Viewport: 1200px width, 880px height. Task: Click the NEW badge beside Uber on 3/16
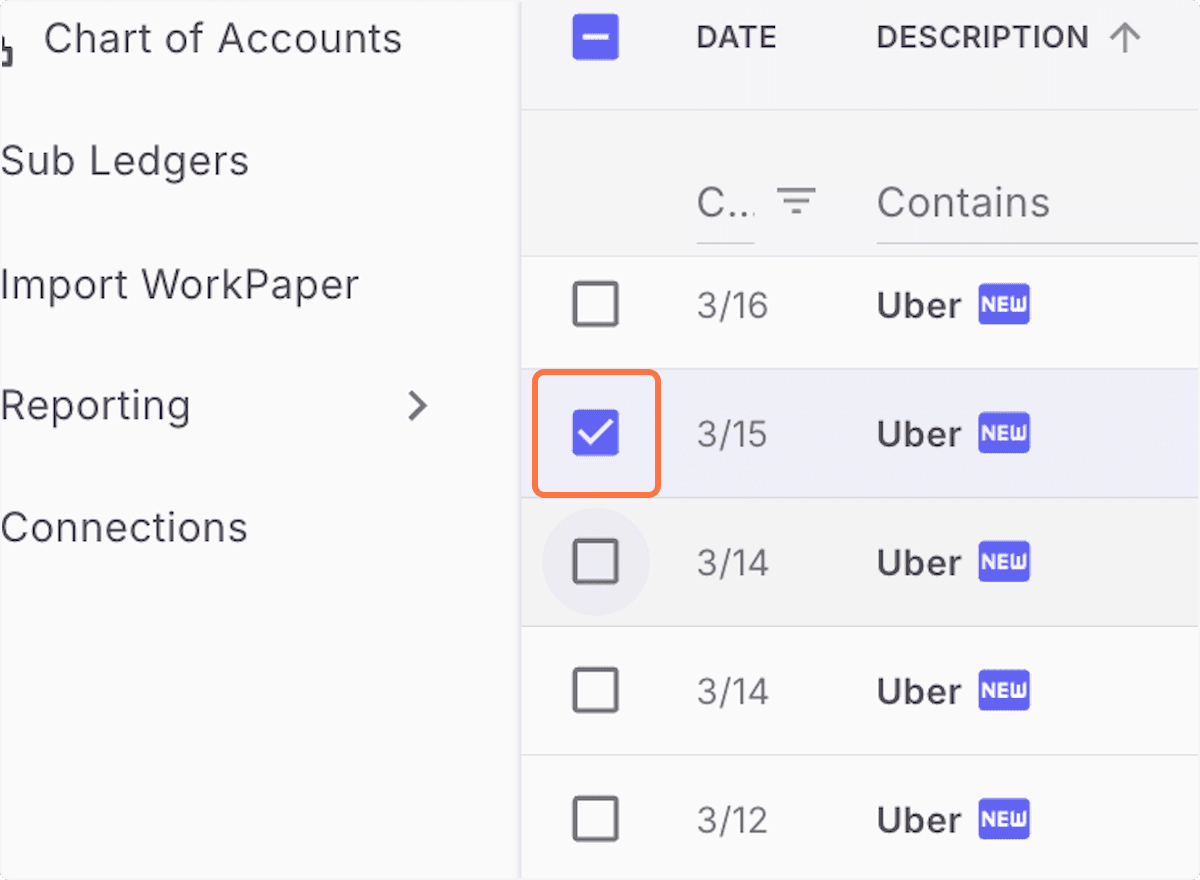pyautogui.click(x=1003, y=304)
